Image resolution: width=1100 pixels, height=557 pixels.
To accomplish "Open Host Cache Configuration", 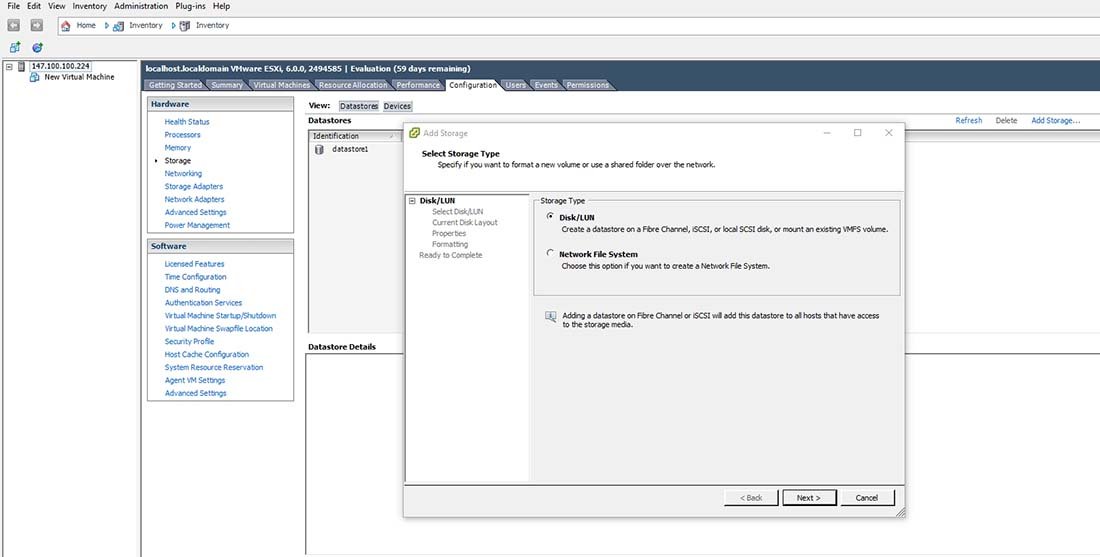I will [x=206, y=354].
